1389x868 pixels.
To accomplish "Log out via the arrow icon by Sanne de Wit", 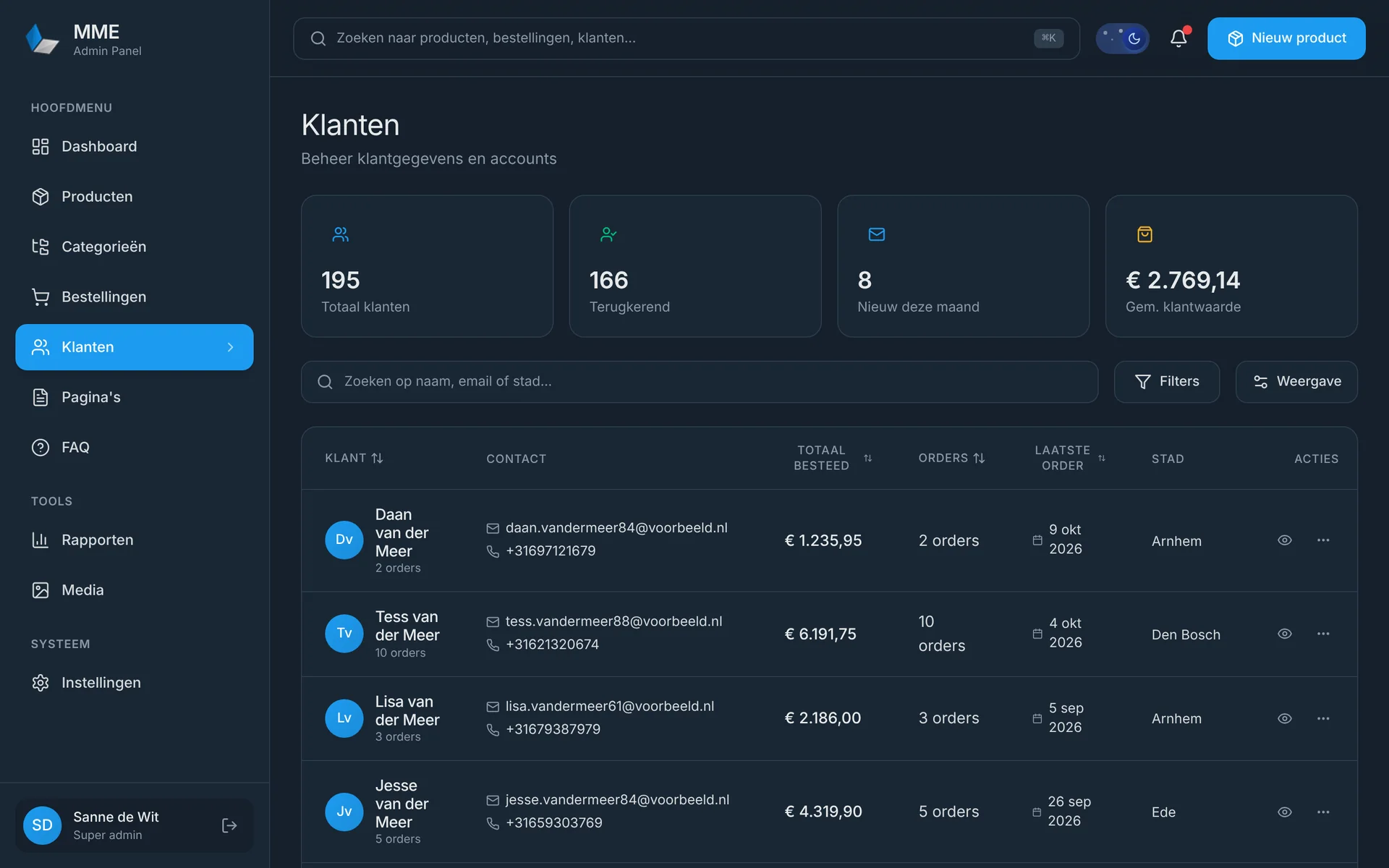I will [229, 825].
